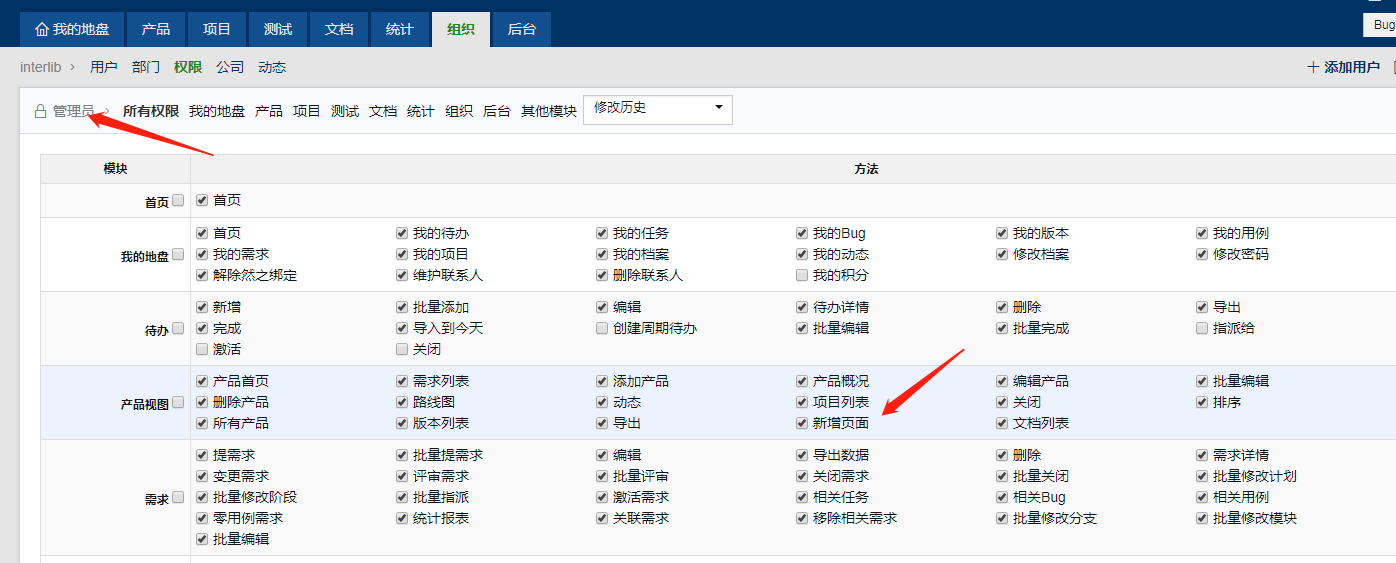1396x563 pixels.
Task: Enable the 激活 checkbox in 待办 row
Action: tap(202, 349)
